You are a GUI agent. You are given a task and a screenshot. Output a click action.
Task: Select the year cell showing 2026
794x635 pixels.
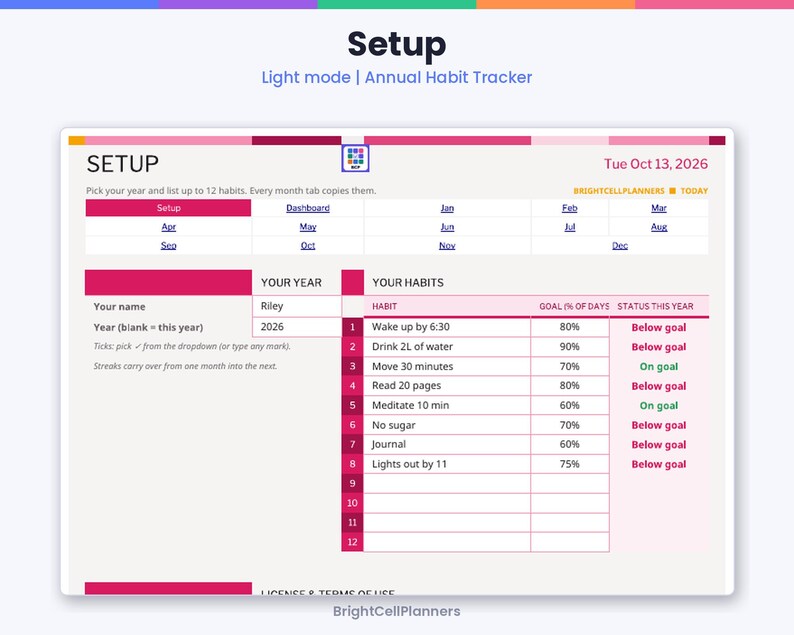tap(297, 327)
